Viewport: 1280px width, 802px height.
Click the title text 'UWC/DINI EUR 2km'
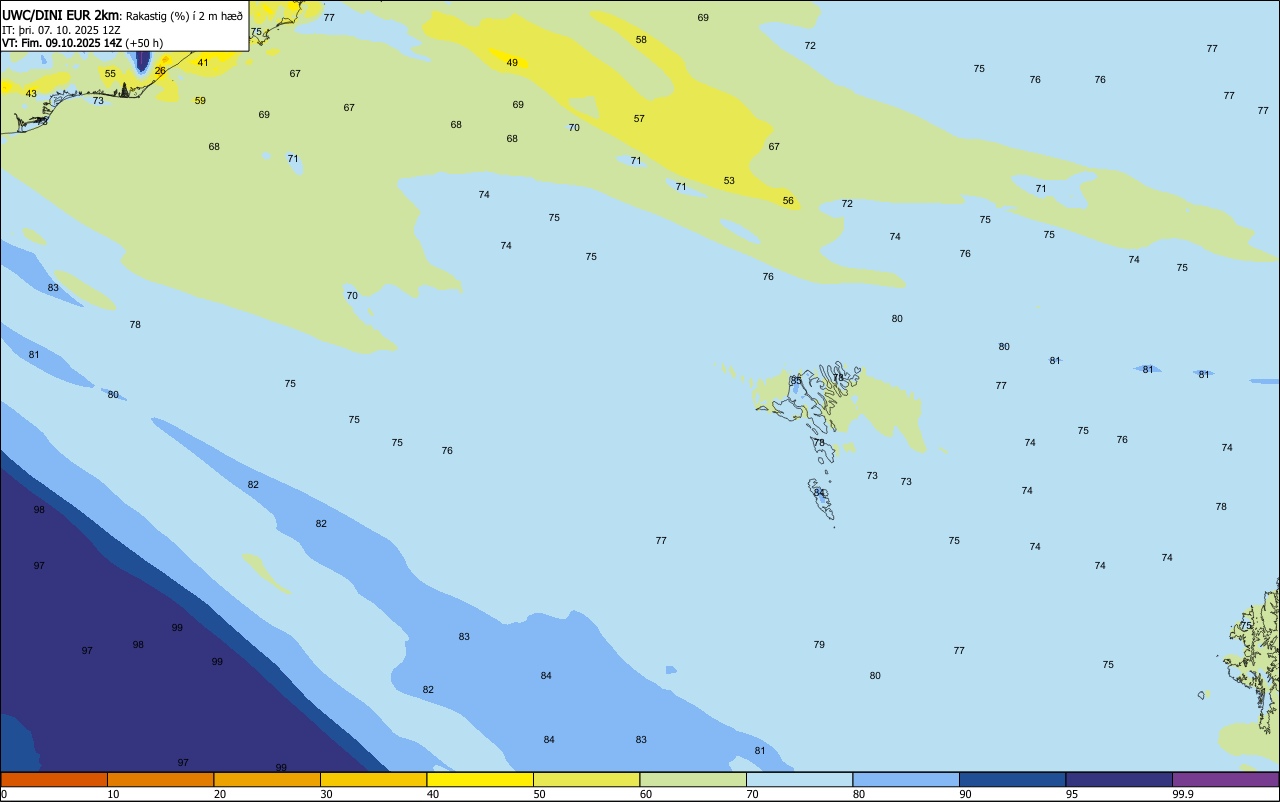[60, 15]
